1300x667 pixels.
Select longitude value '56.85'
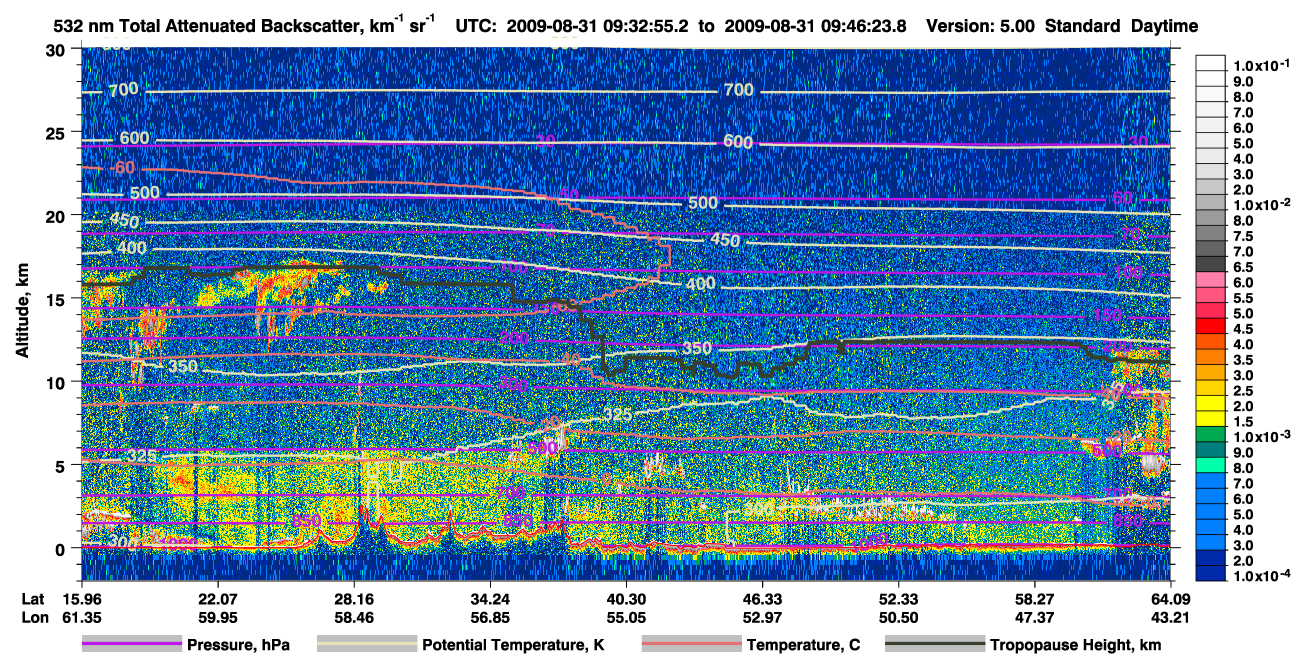click(x=489, y=618)
